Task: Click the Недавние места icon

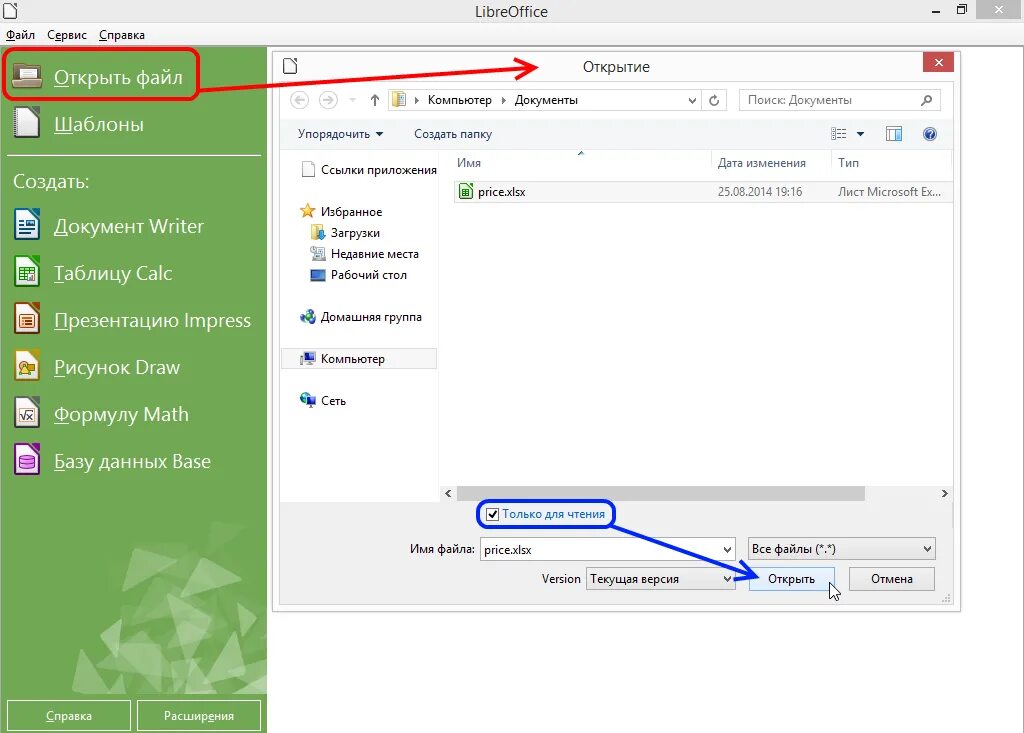Action: tap(318, 253)
